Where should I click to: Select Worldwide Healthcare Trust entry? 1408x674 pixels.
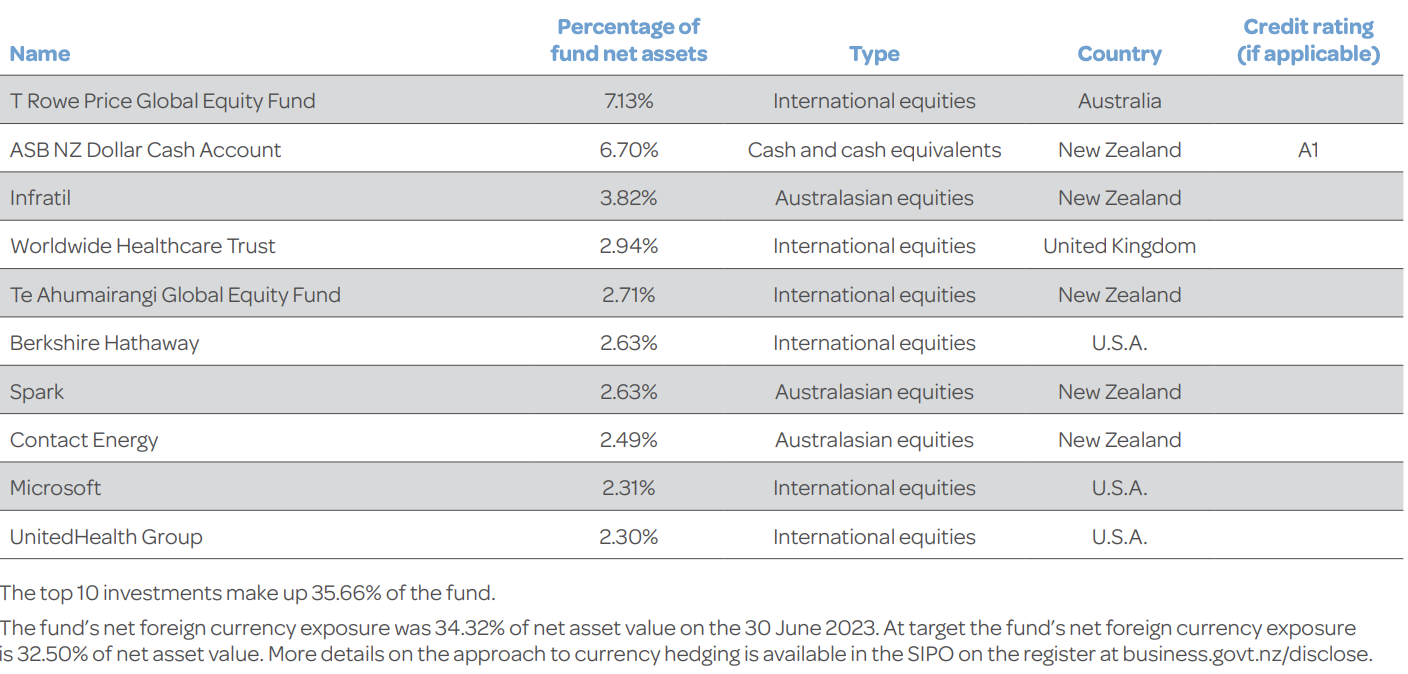point(142,246)
